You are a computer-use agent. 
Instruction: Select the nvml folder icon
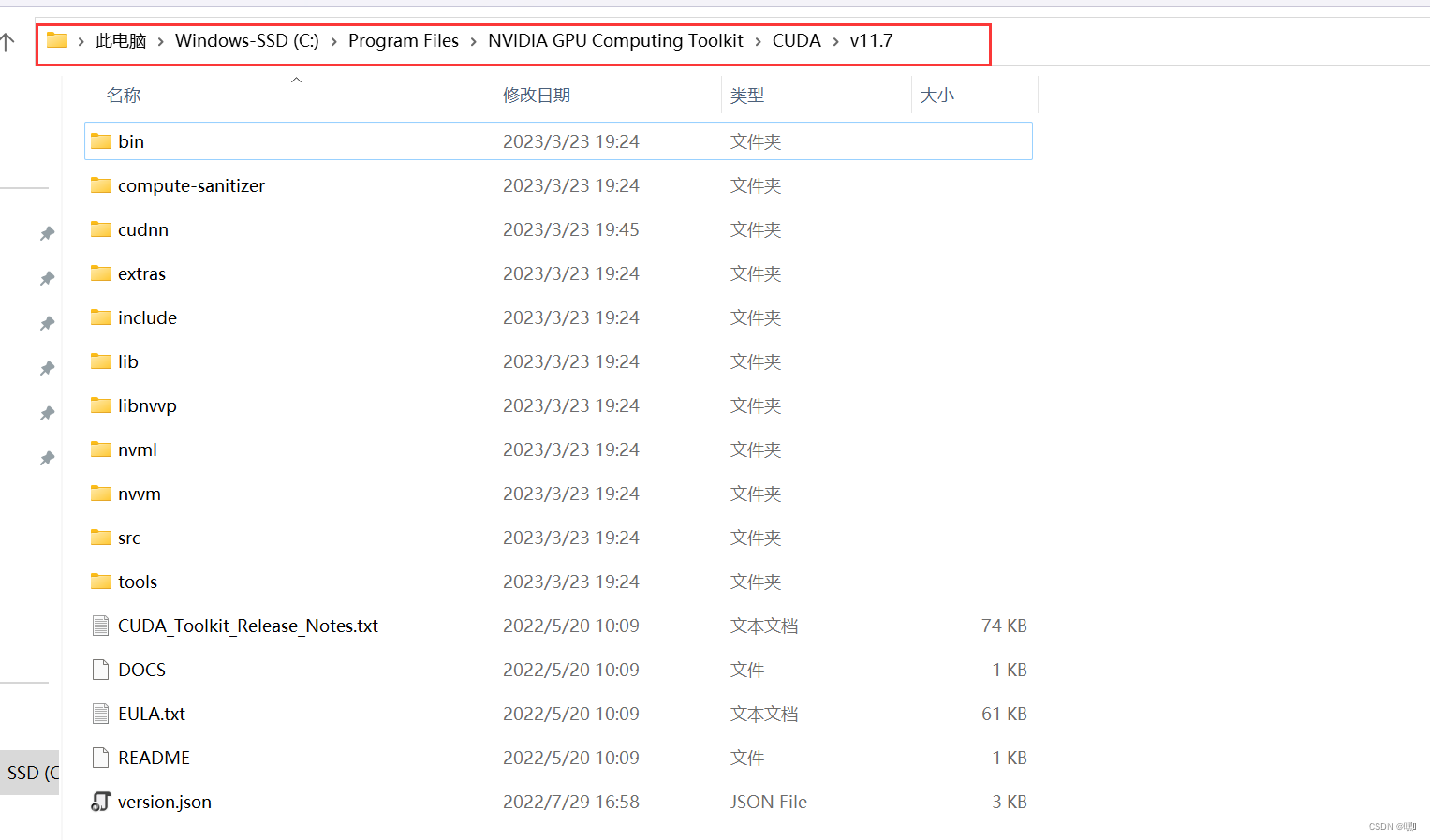click(x=101, y=449)
